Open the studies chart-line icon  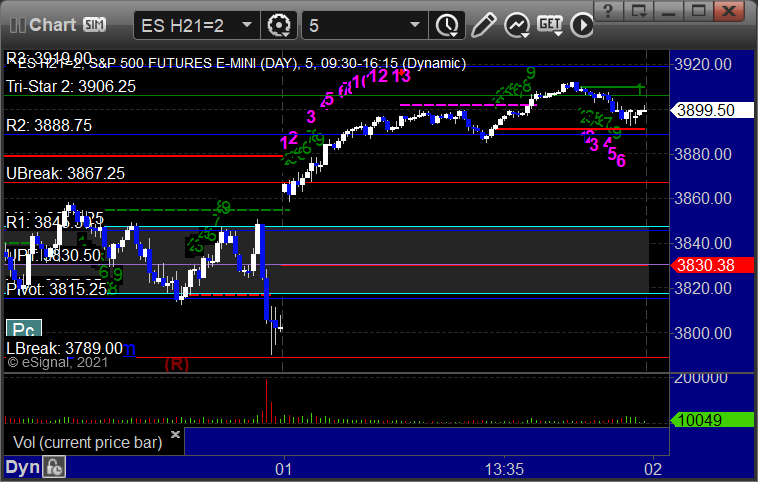click(x=517, y=25)
